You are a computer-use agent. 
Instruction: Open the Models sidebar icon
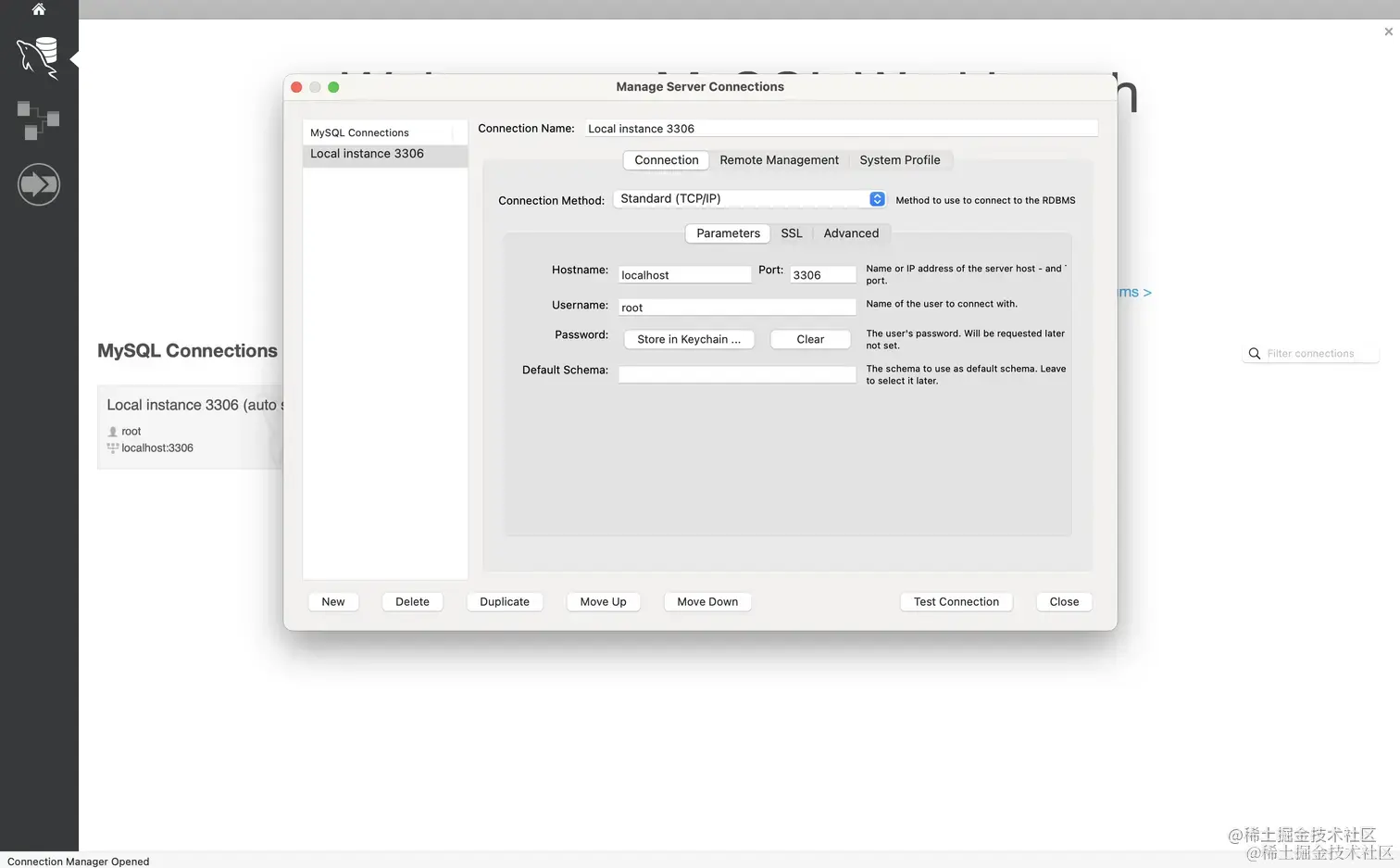[x=38, y=120]
